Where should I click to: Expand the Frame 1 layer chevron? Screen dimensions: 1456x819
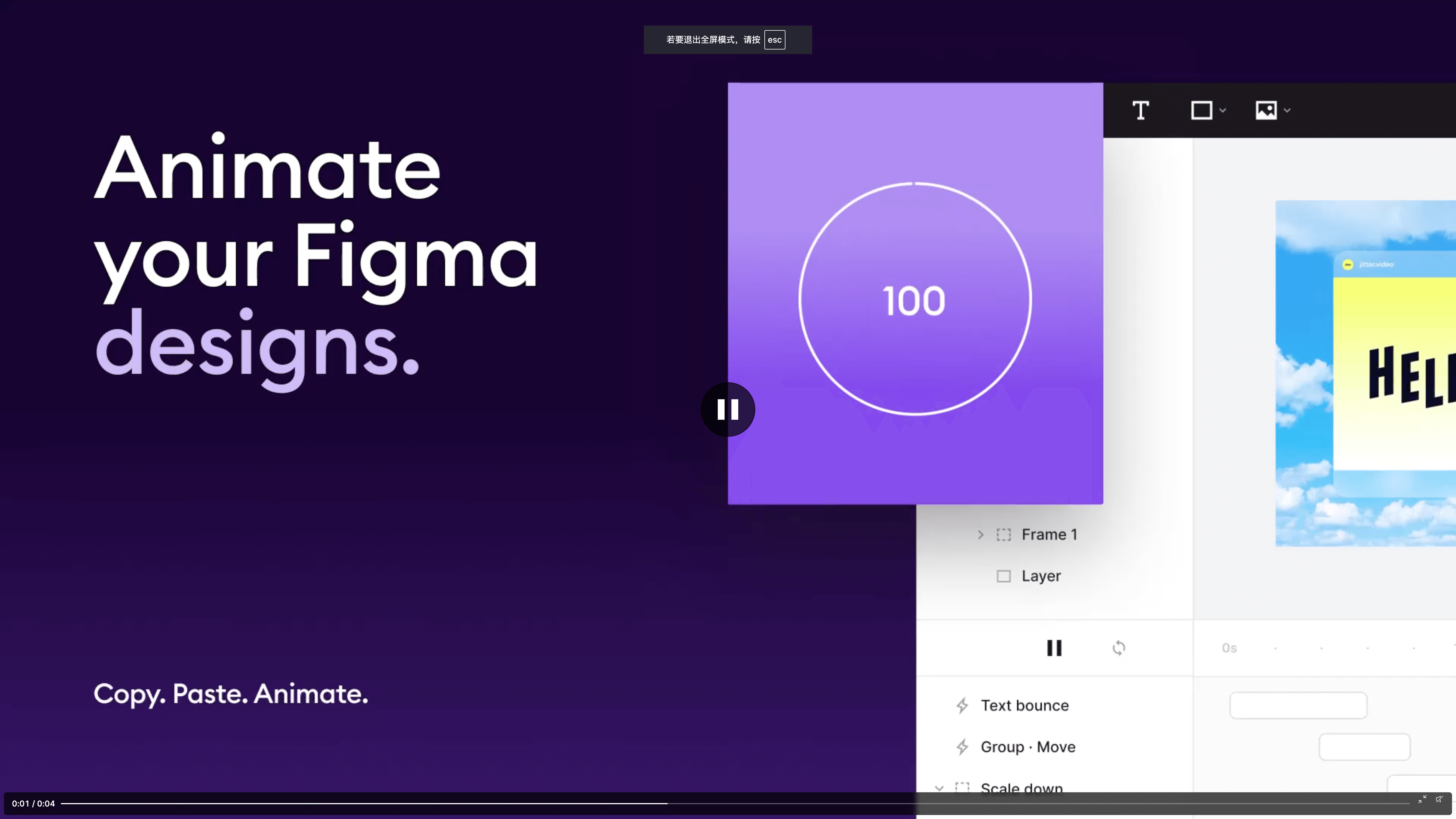tap(981, 534)
